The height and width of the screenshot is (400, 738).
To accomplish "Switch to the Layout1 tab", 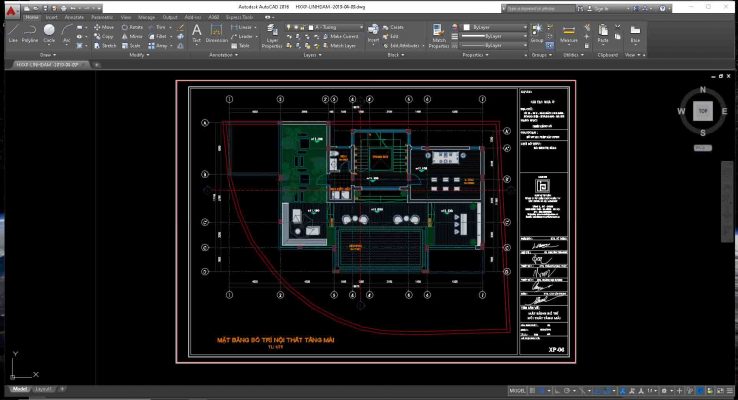I will tap(43, 389).
